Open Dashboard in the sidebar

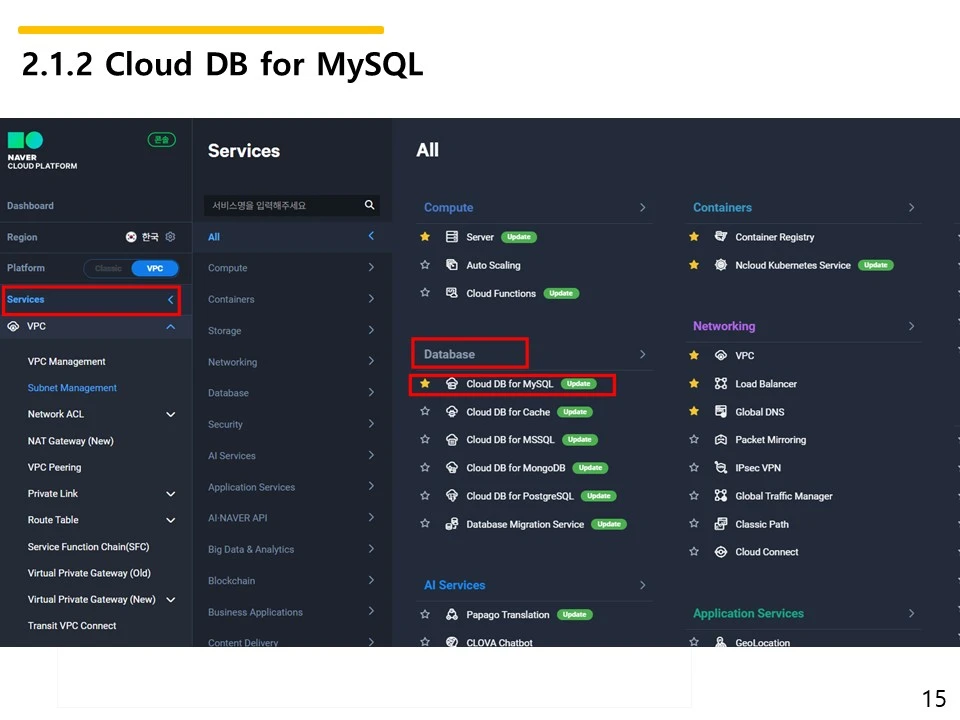[x=30, y=206]
